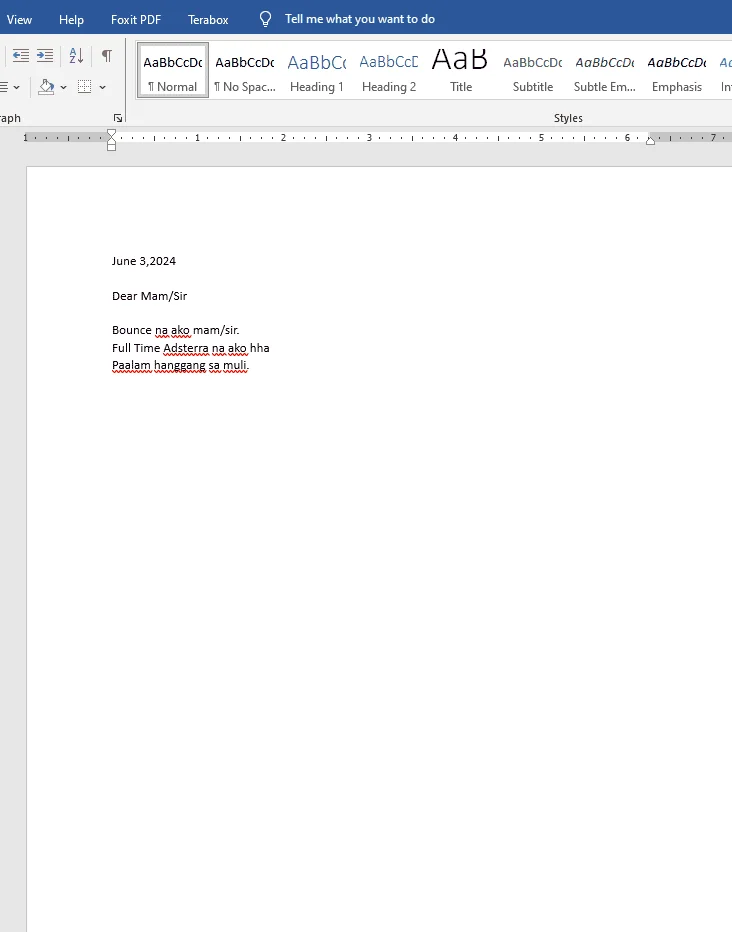Apply the Emphasis style
Image resolution: width=732 pixels, height=932 pixels.
tap(677, 70)
